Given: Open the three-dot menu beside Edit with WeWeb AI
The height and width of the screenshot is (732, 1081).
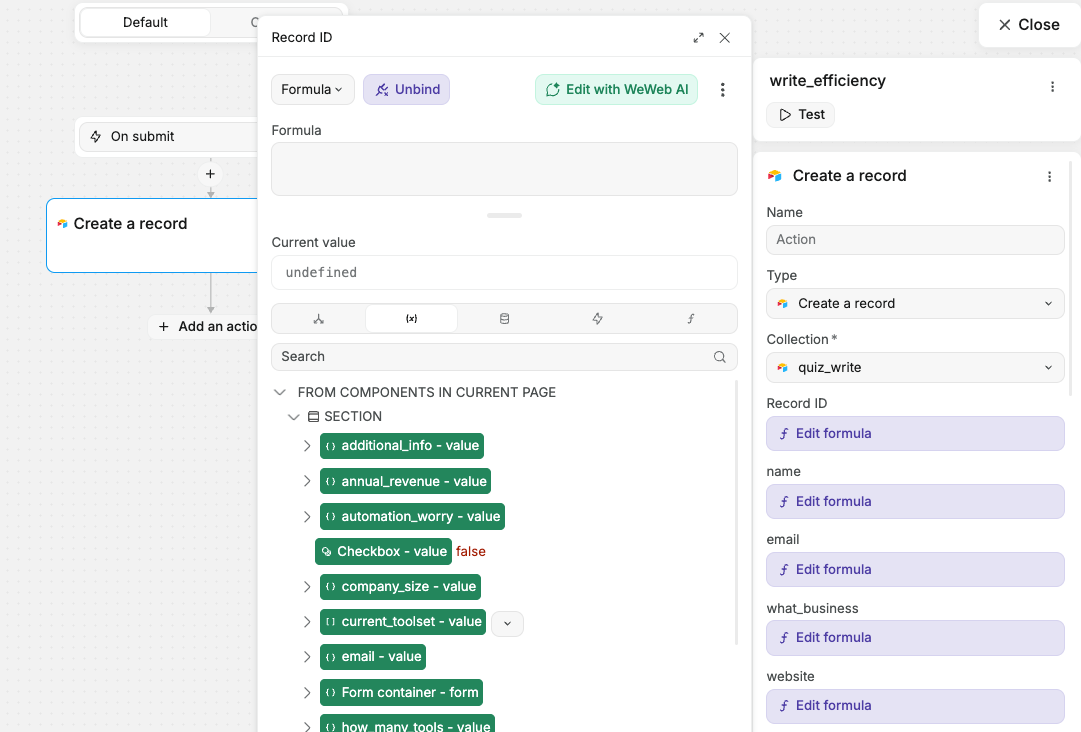Looking at the screenshot, I should click(722, 90).
